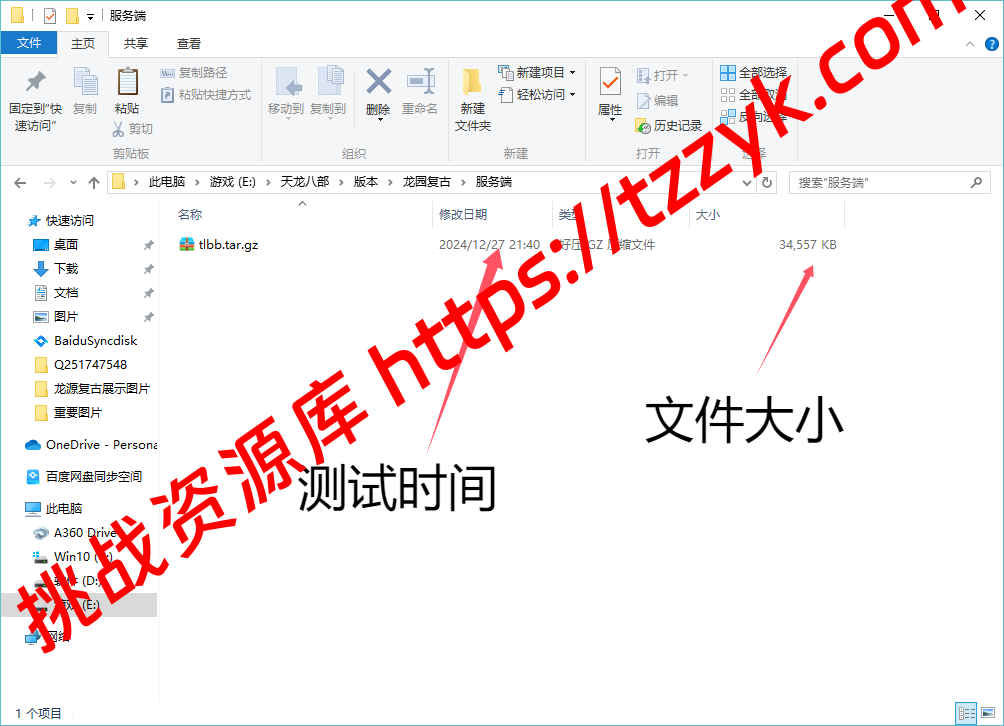Viewport: 1004px width, 726px height.
Task: Switch to the View ribbon tab
Action: (189, 43)
